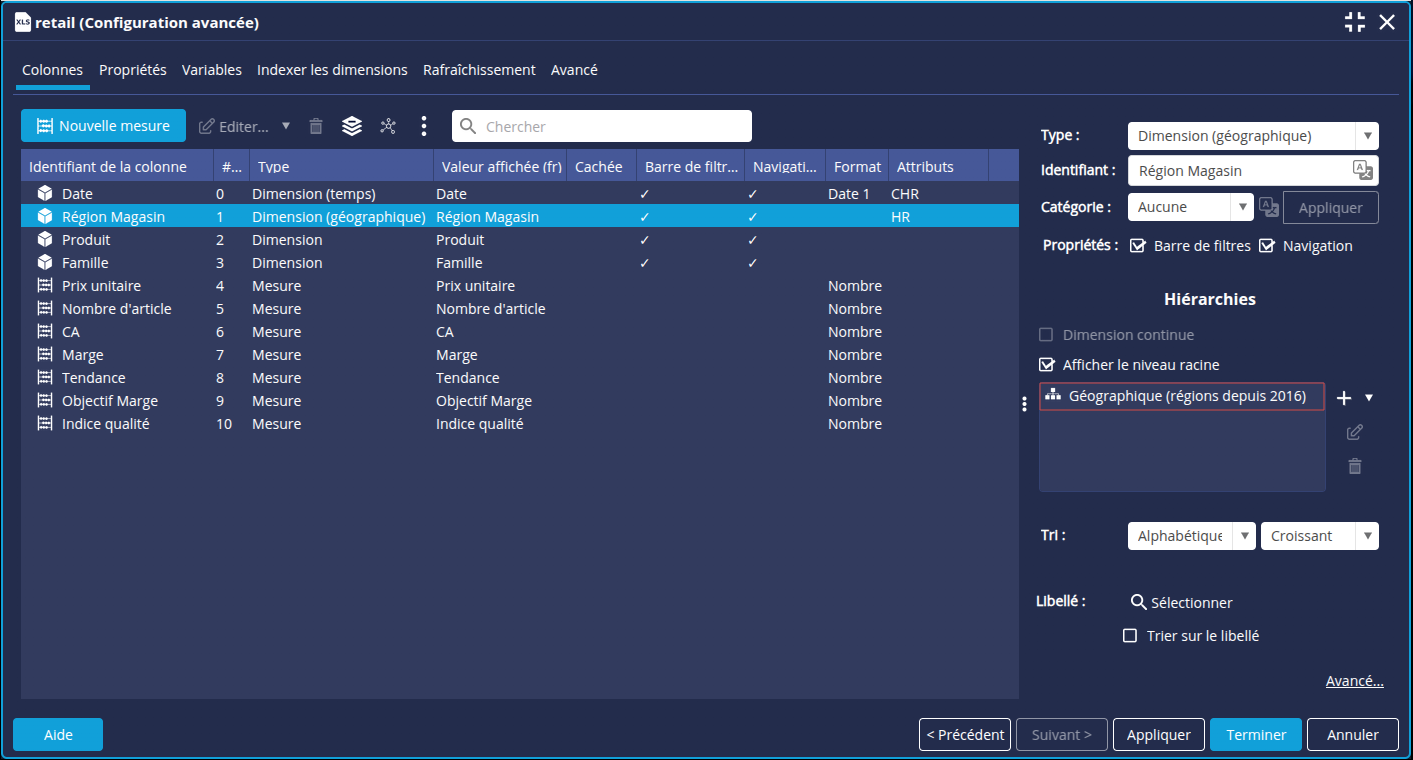This screenshot has width=1413, height=760.
Task: Select the Objectif Marge row
Action: (x=110, y=401)
